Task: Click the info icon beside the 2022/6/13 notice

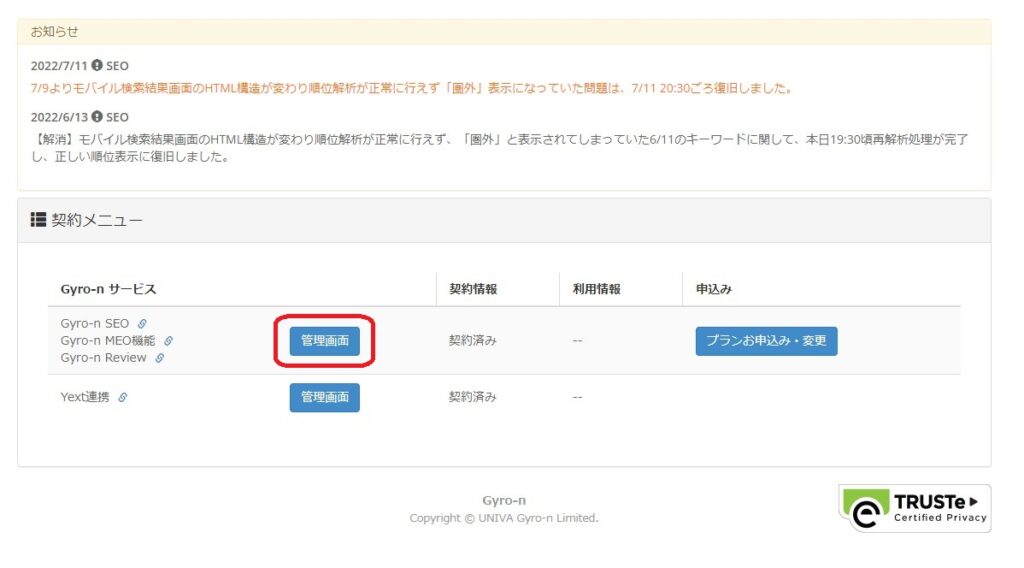Action: click(x=97, y=117)
